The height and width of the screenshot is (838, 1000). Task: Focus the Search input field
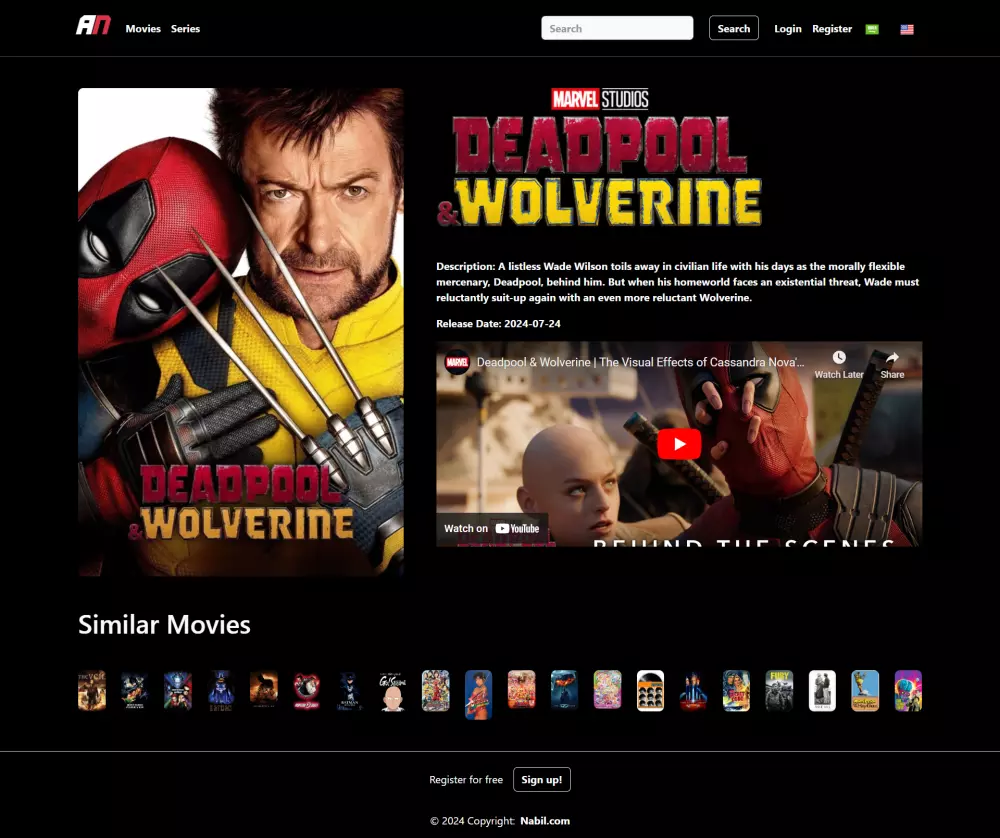click(x=617, y=28)
